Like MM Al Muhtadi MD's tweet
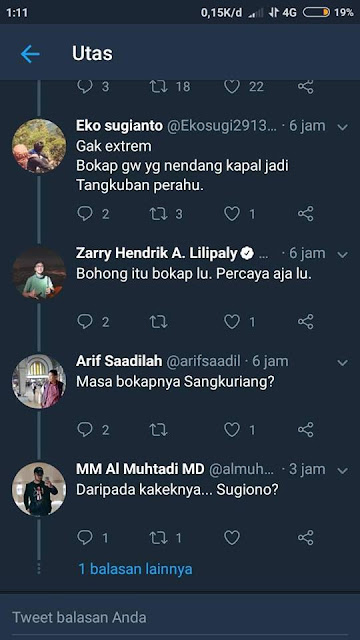360x640 pixels. coord(232,538)
